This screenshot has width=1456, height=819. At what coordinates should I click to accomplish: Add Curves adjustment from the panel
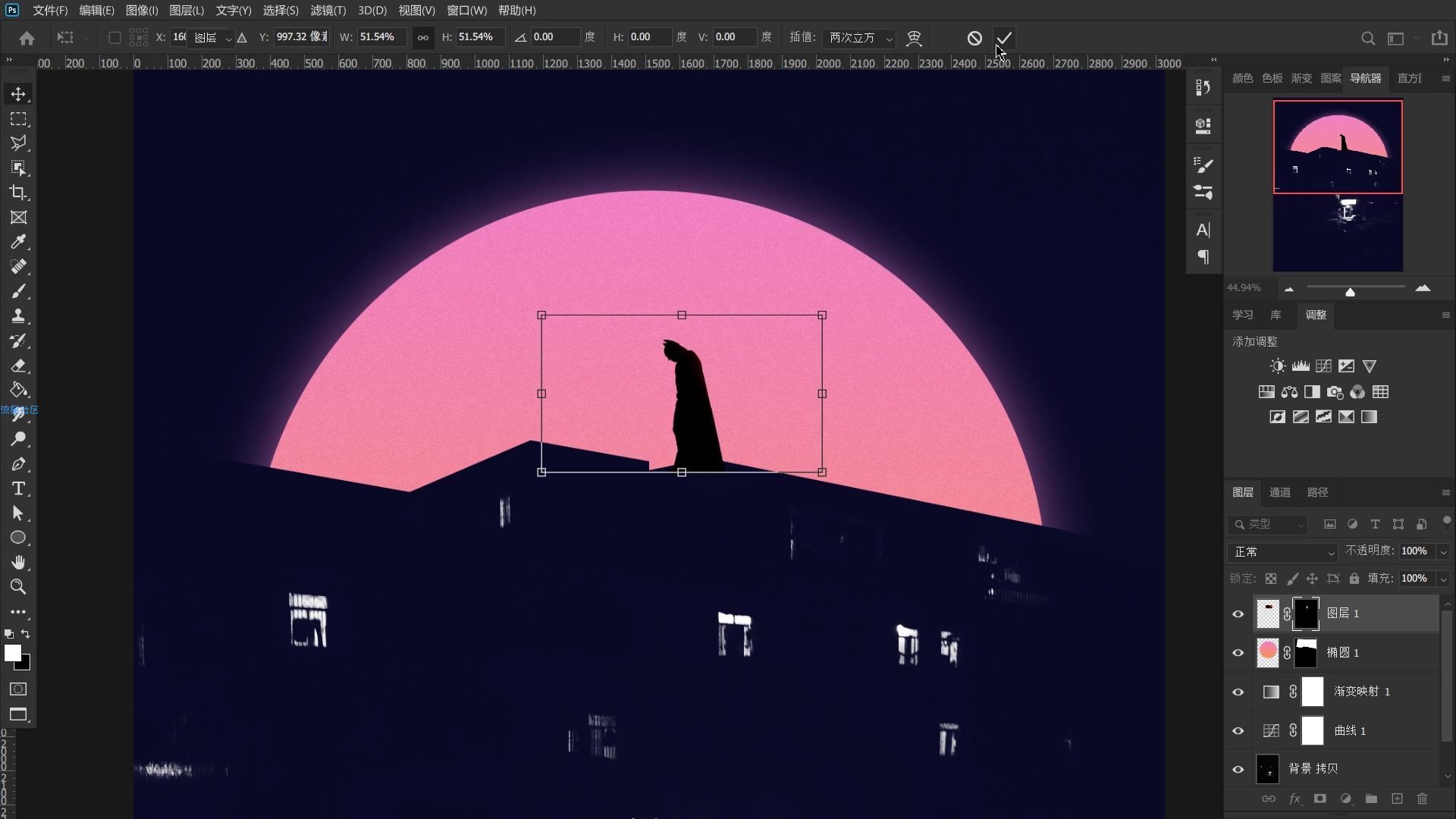coord(1323,366)
